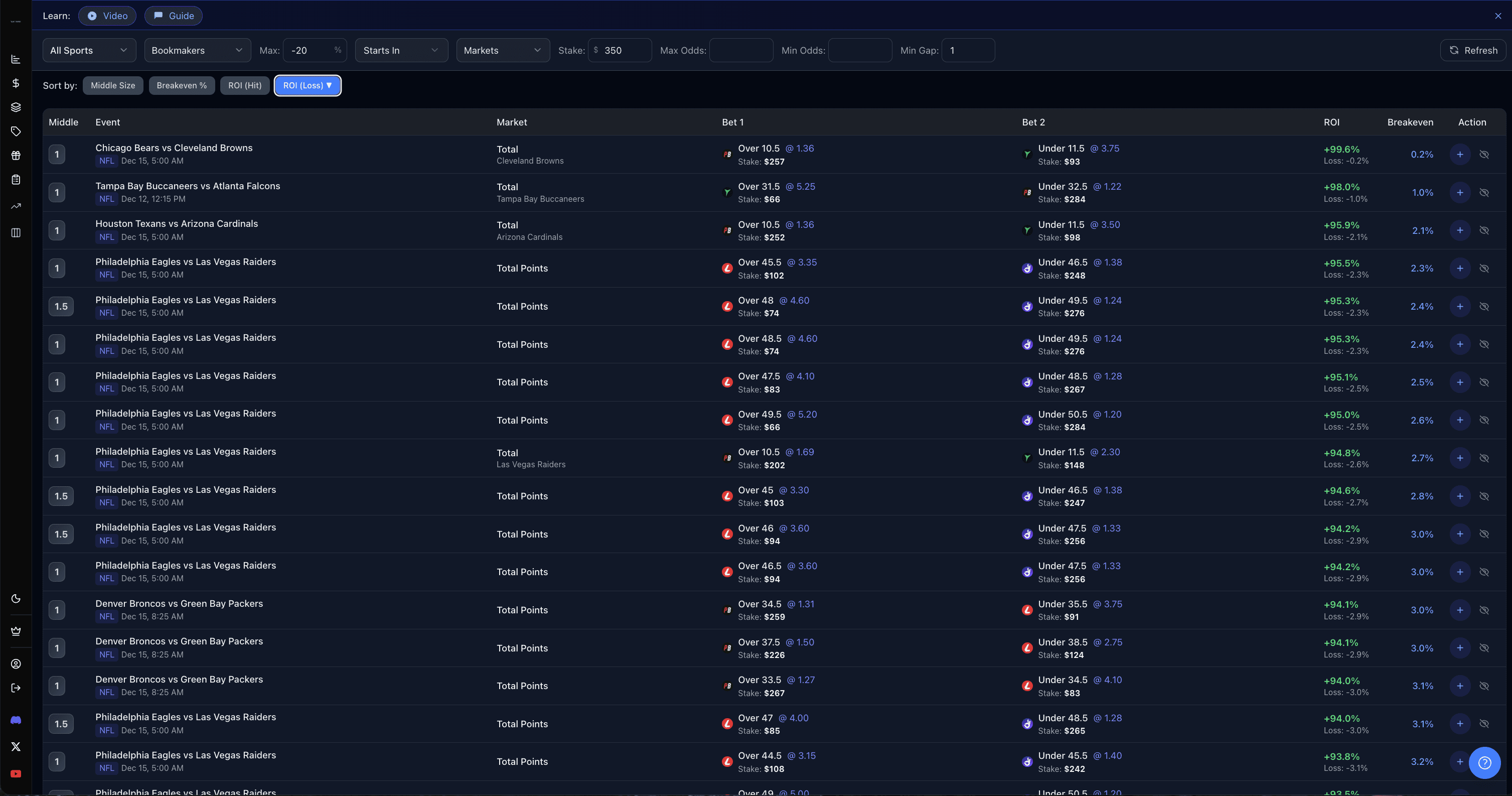Hide the Houston Texans vs Arizona Cardinals row
Image resolution: width=1512 pixels, height=796 pixels.
1484,230
